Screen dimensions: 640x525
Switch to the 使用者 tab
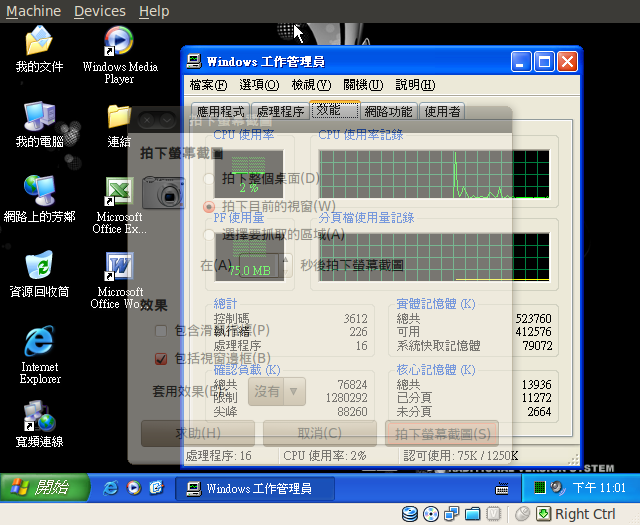tap(442, 111)
